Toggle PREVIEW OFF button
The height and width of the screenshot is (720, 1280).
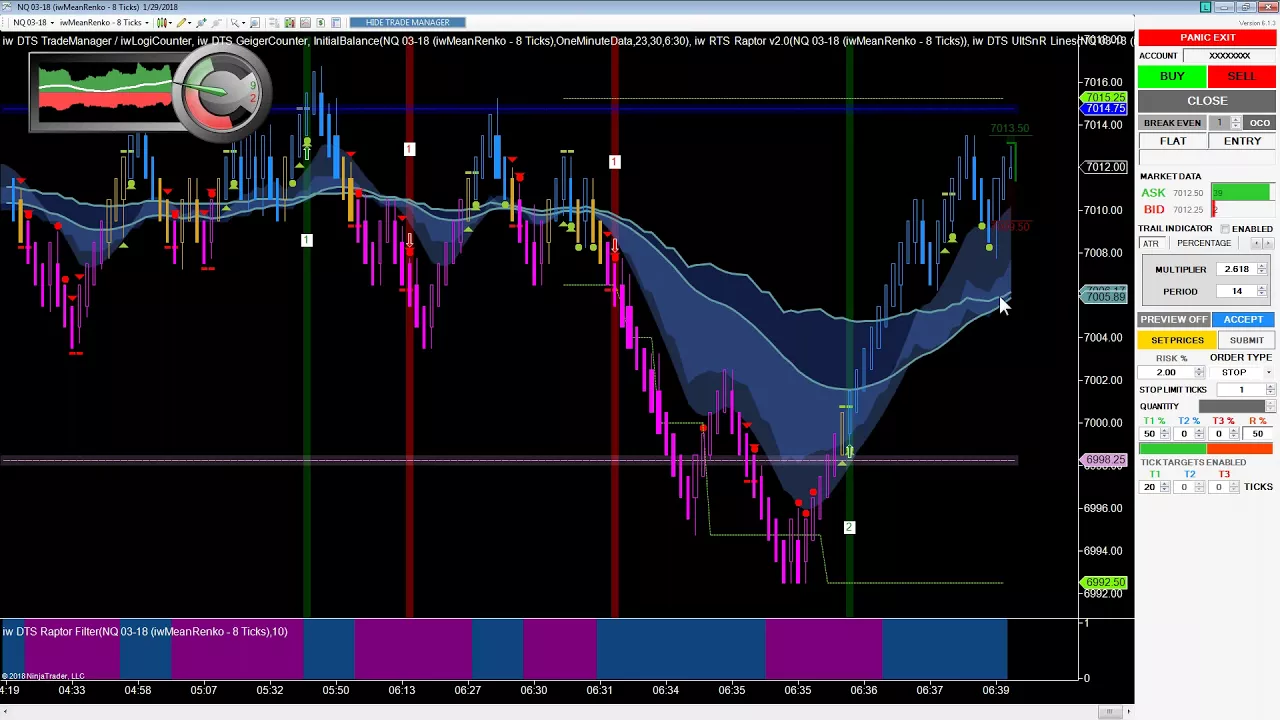pyautogui.click(x=1174, y=319)
